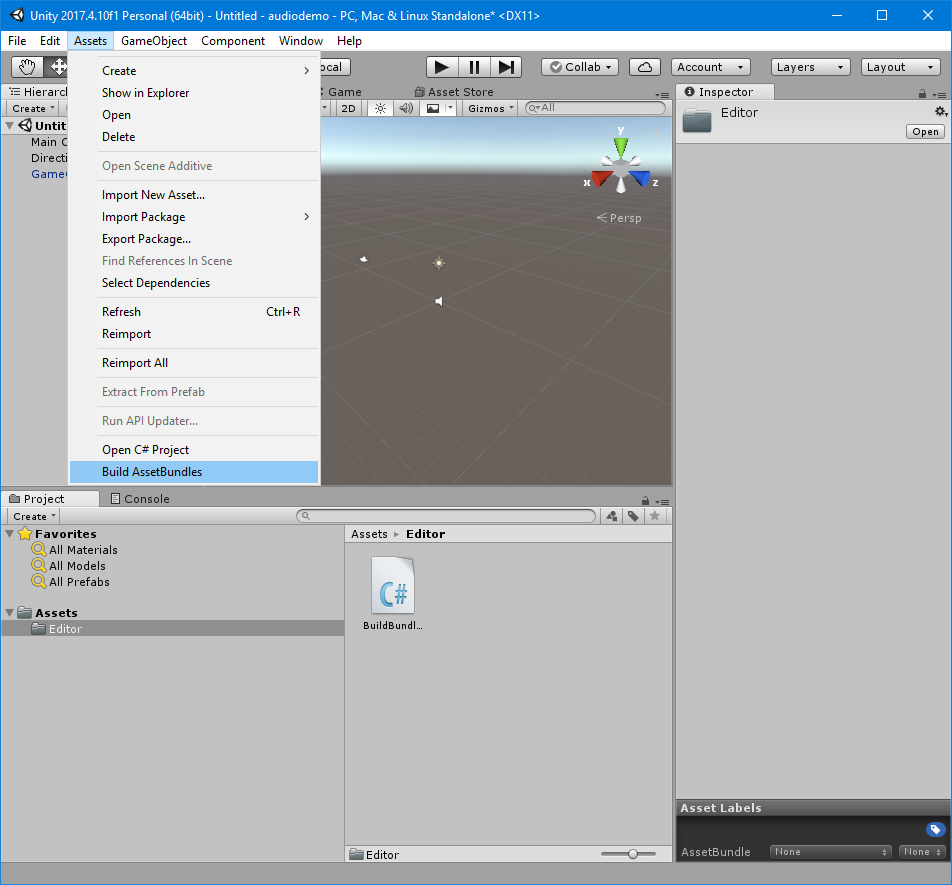Select the light gizmo in scene
952x885 pixels.
click(x=439, y=263)
